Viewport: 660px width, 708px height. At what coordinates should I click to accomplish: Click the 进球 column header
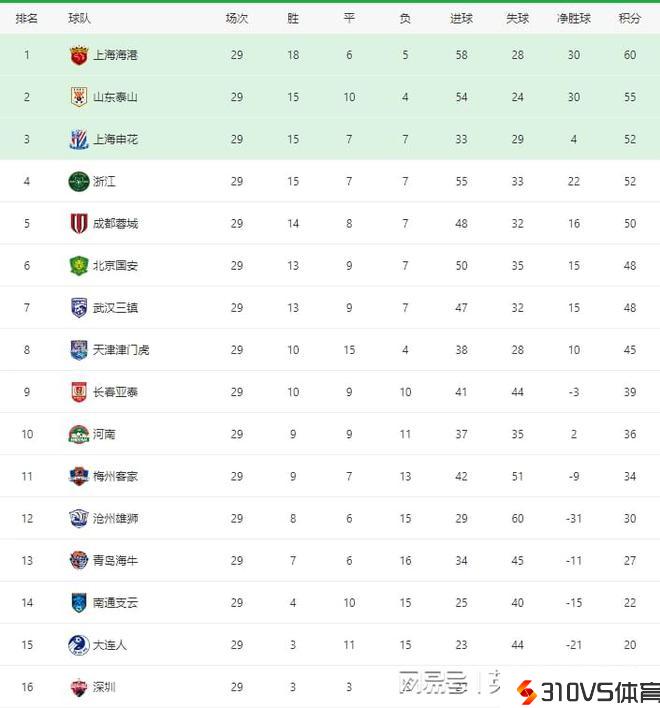(x=461, y=19)
